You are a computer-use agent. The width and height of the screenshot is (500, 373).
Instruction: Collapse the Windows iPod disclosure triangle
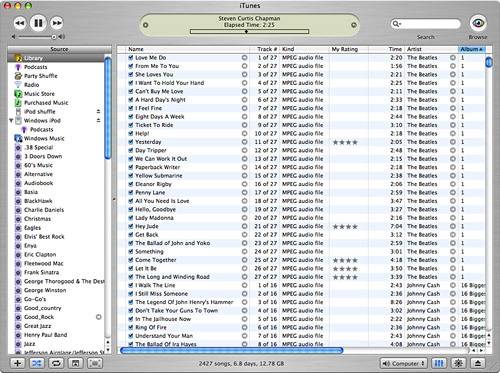[x=11, y=120]
